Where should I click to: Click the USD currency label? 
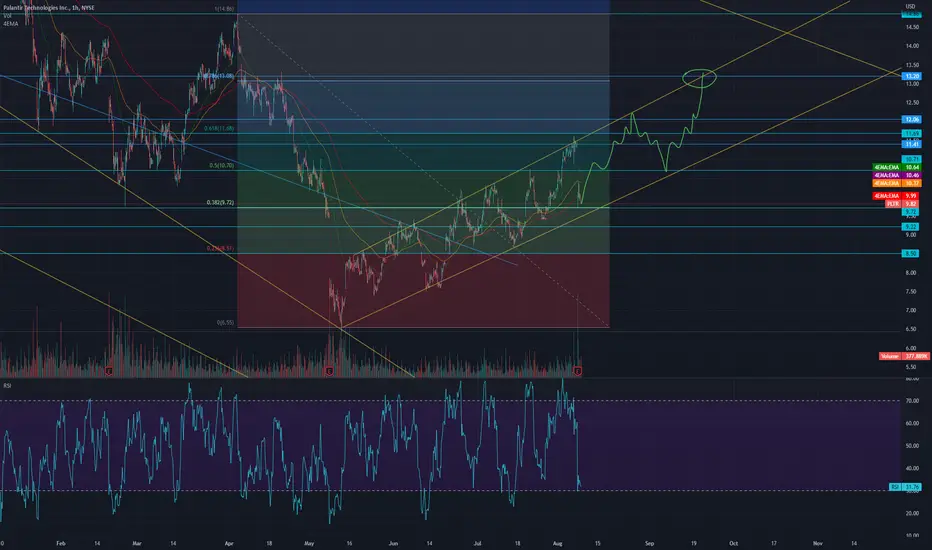point(911,6)
